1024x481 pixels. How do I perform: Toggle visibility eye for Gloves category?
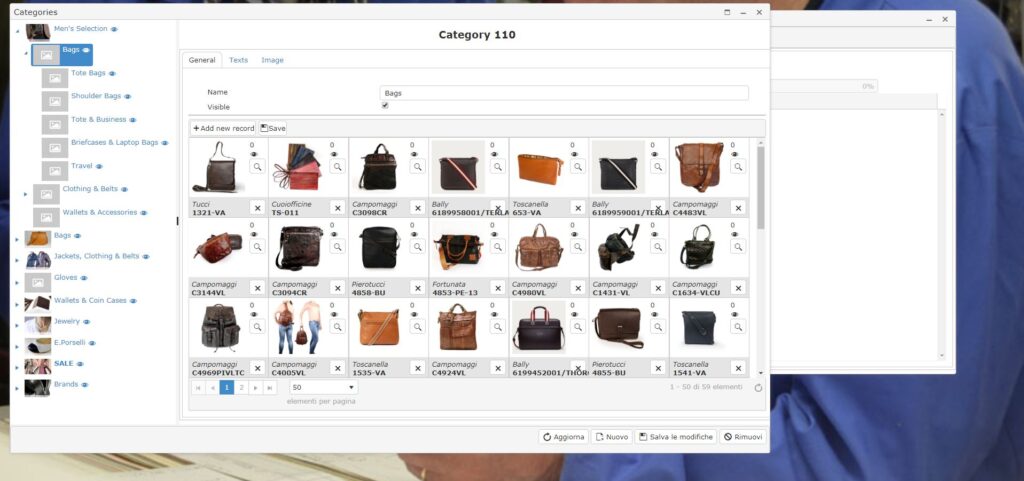pos(84,278)
